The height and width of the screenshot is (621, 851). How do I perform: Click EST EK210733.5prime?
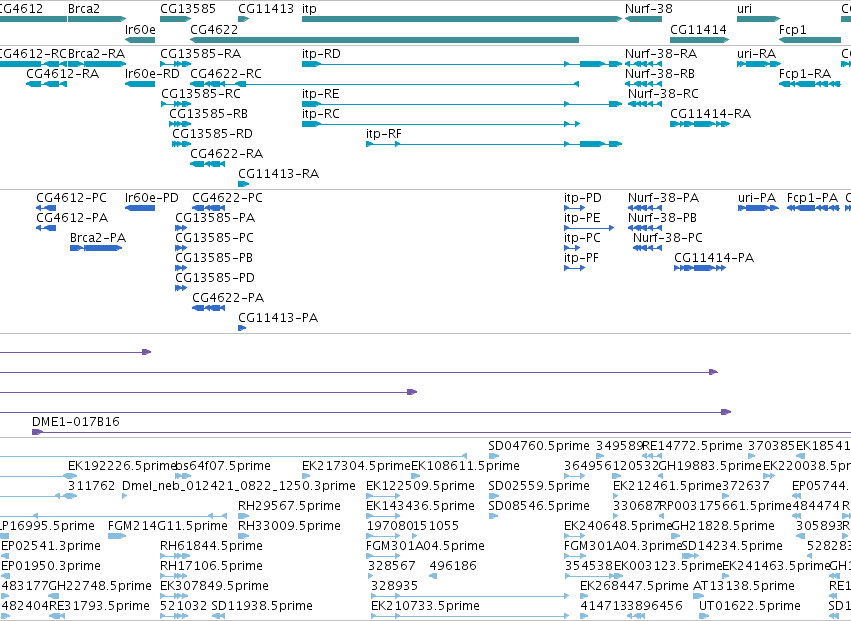[x=470, y=616]
